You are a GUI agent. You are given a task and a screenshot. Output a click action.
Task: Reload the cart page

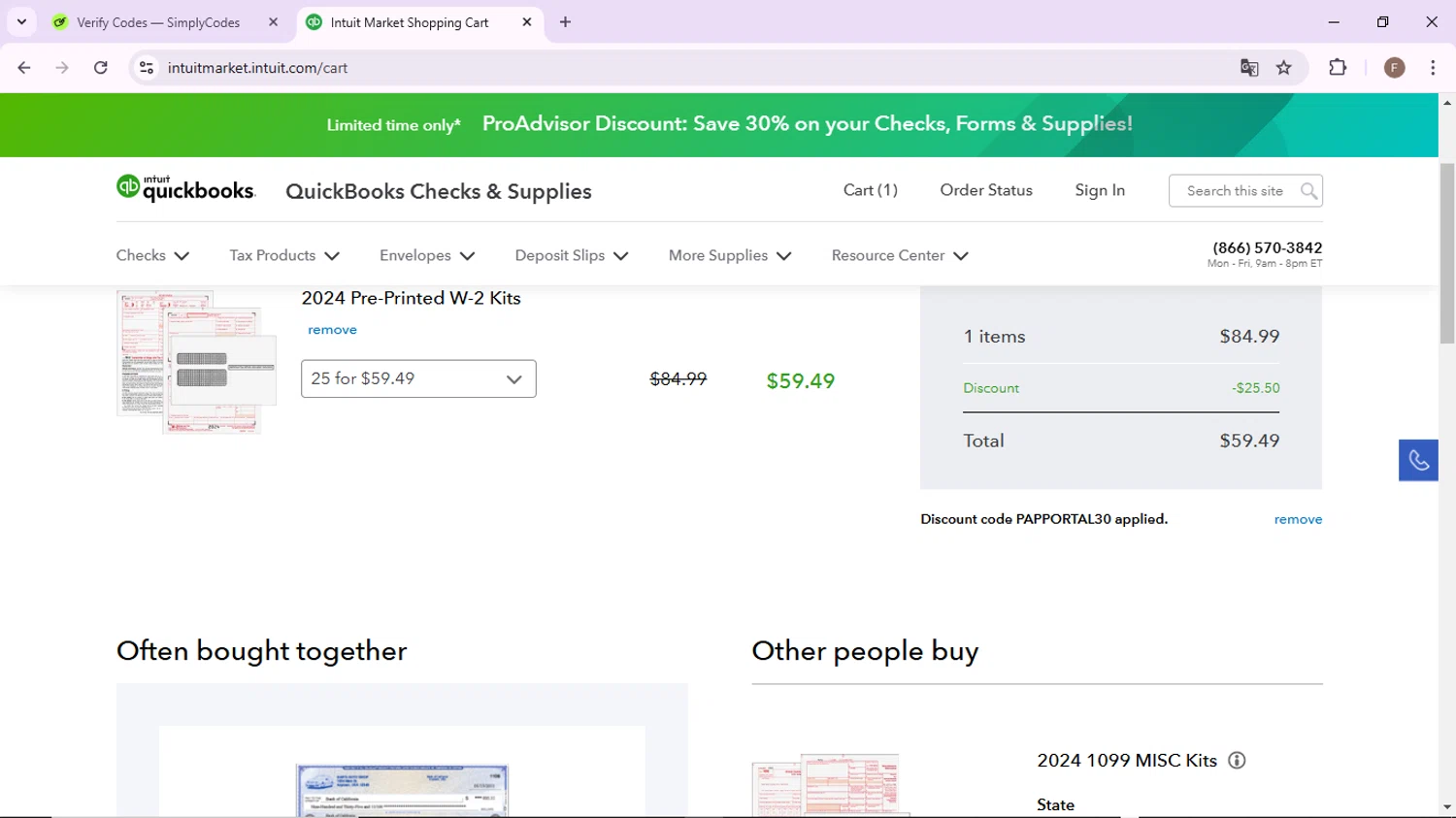click(101, 68)
